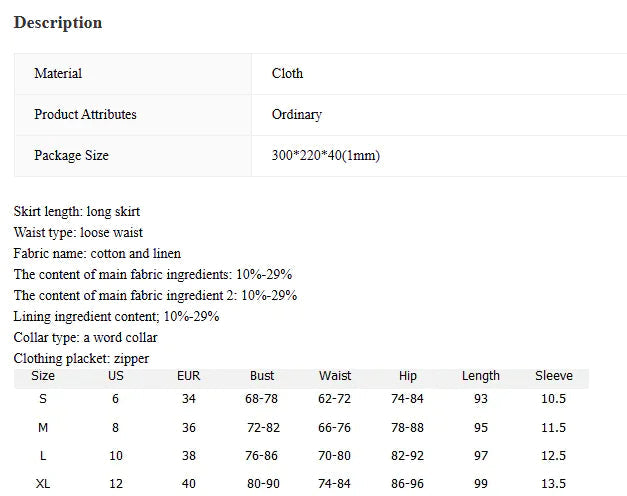Image resolution: width=627 pixels, height=496 pixels.
Task: Click the Description heading
Action: (x=58, y=23)
